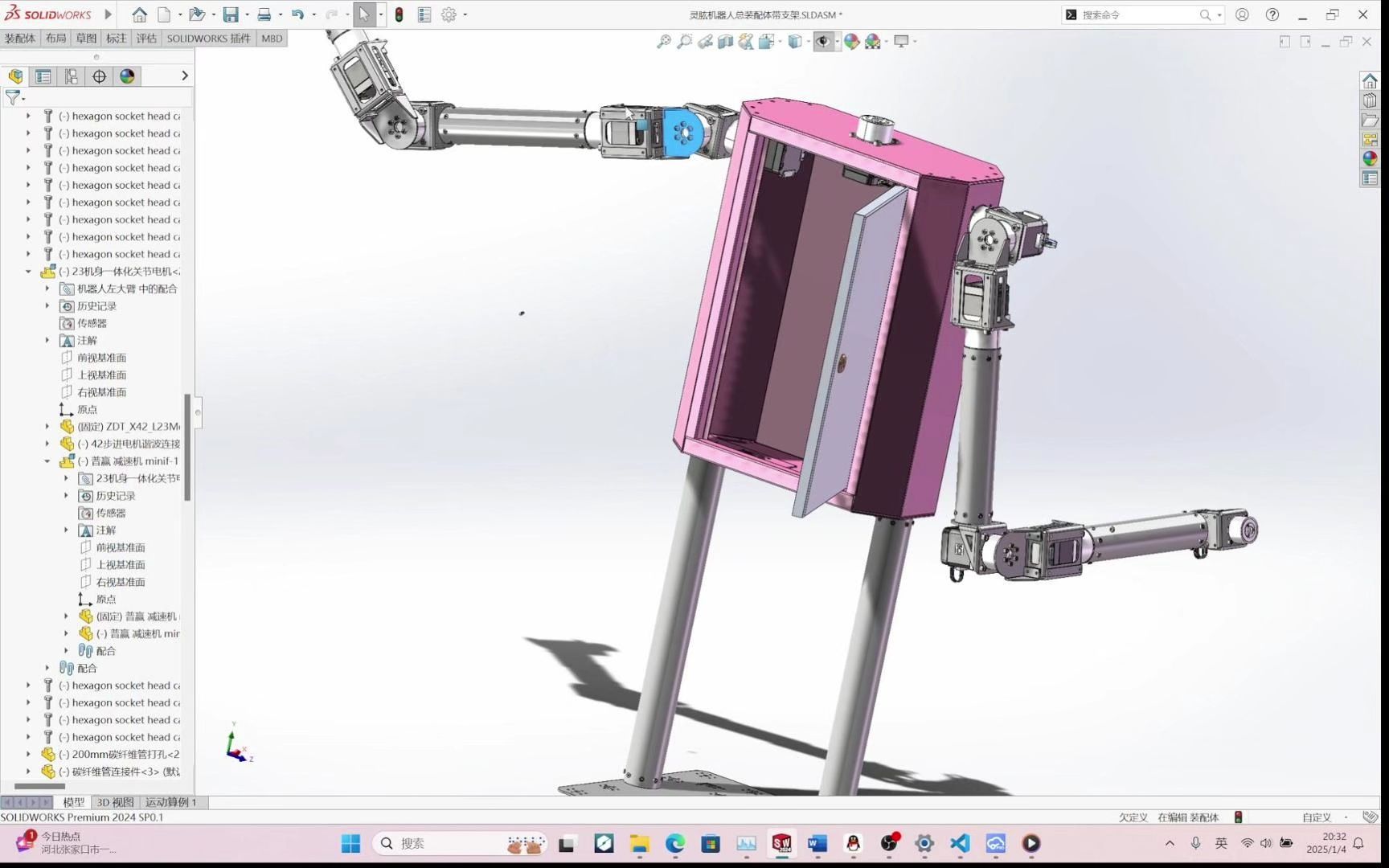Switch to the 3D 视图 bottom tab
1389x868 pixels.
tap(116, 802)
